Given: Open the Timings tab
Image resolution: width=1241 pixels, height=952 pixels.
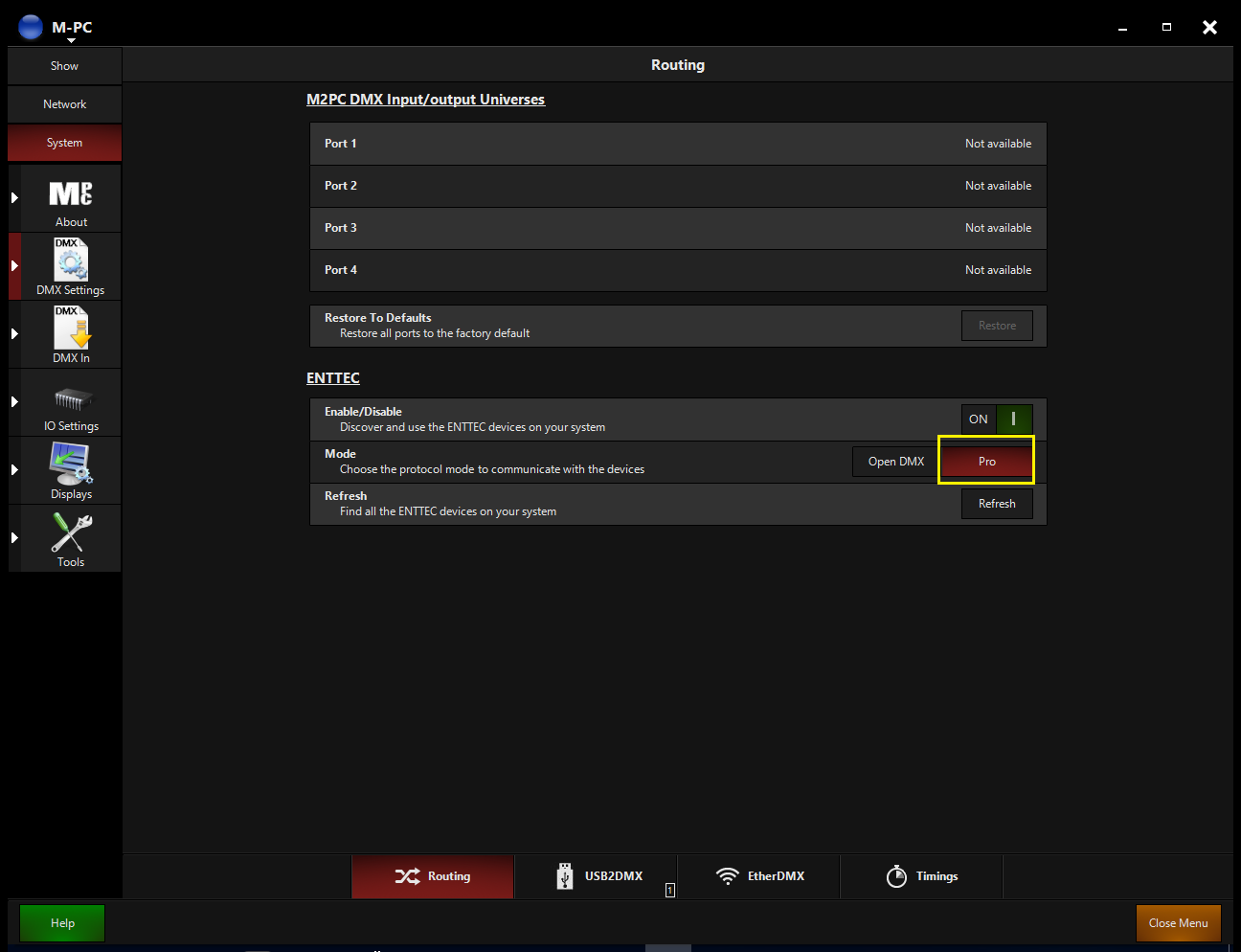Looking at the screenshot, I should pyautogui.click(x=921, y=876).
